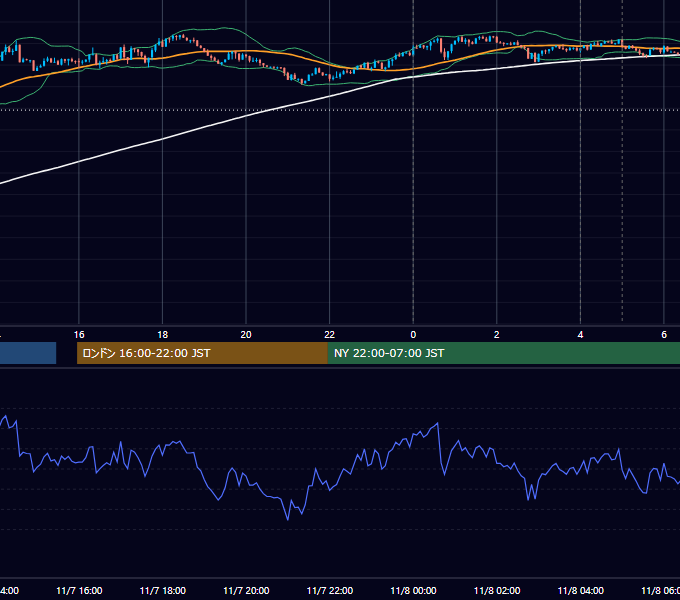
Task: Click the hour 22 axis label
Action: (330, 335)
